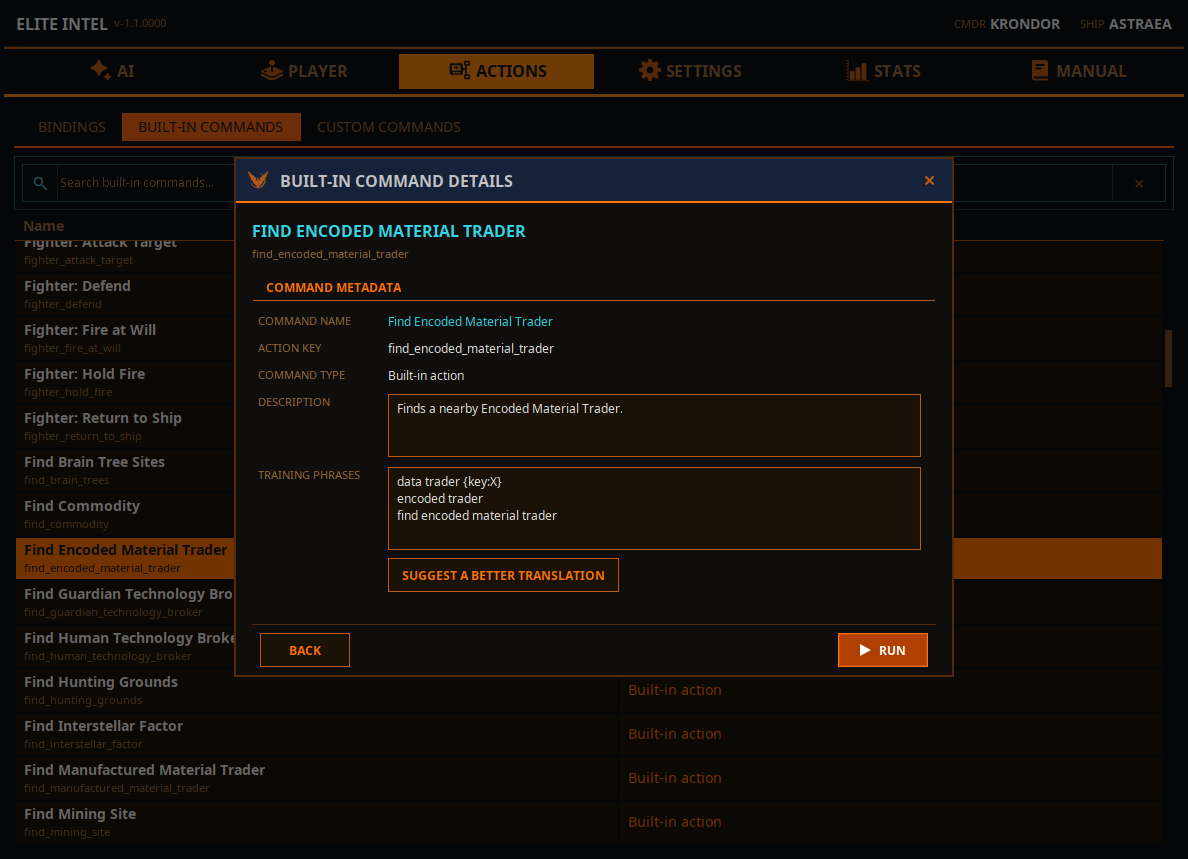
Task: Run the Find Encoded Material Trader command
Action: pyautogui.click(x=883, y=650)
